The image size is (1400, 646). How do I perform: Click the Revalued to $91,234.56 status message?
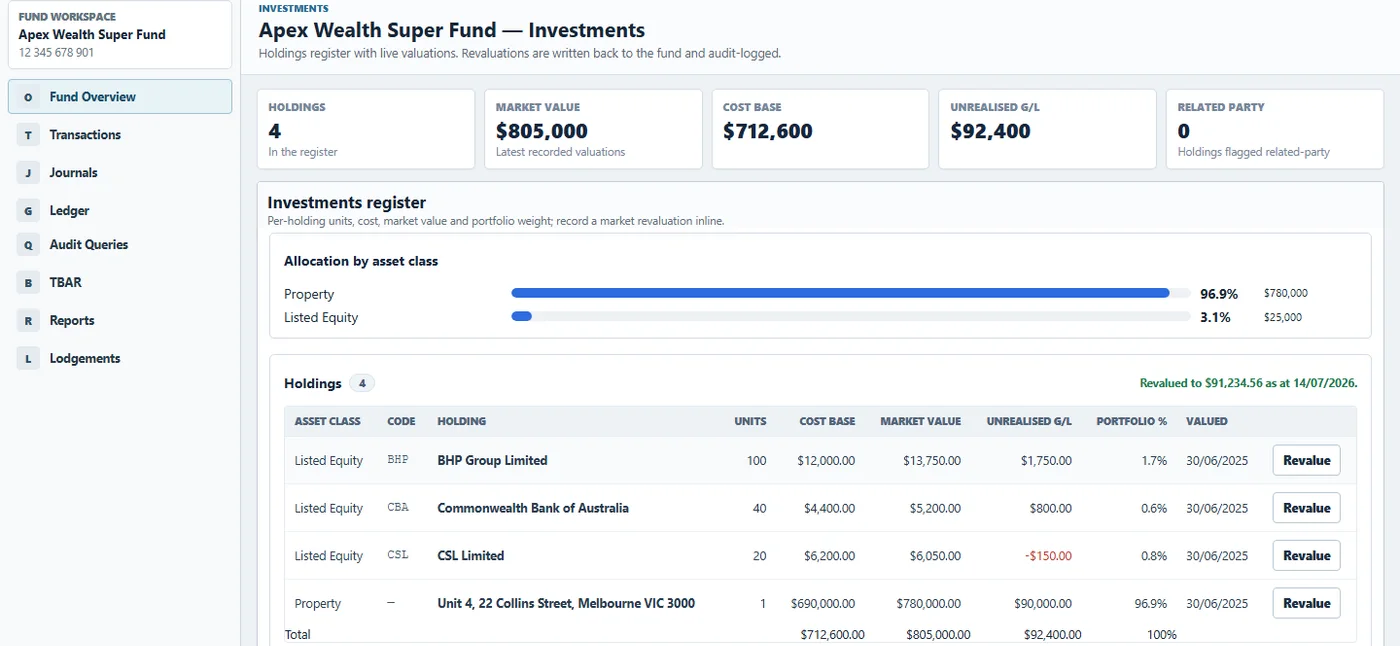(1248, 383)
